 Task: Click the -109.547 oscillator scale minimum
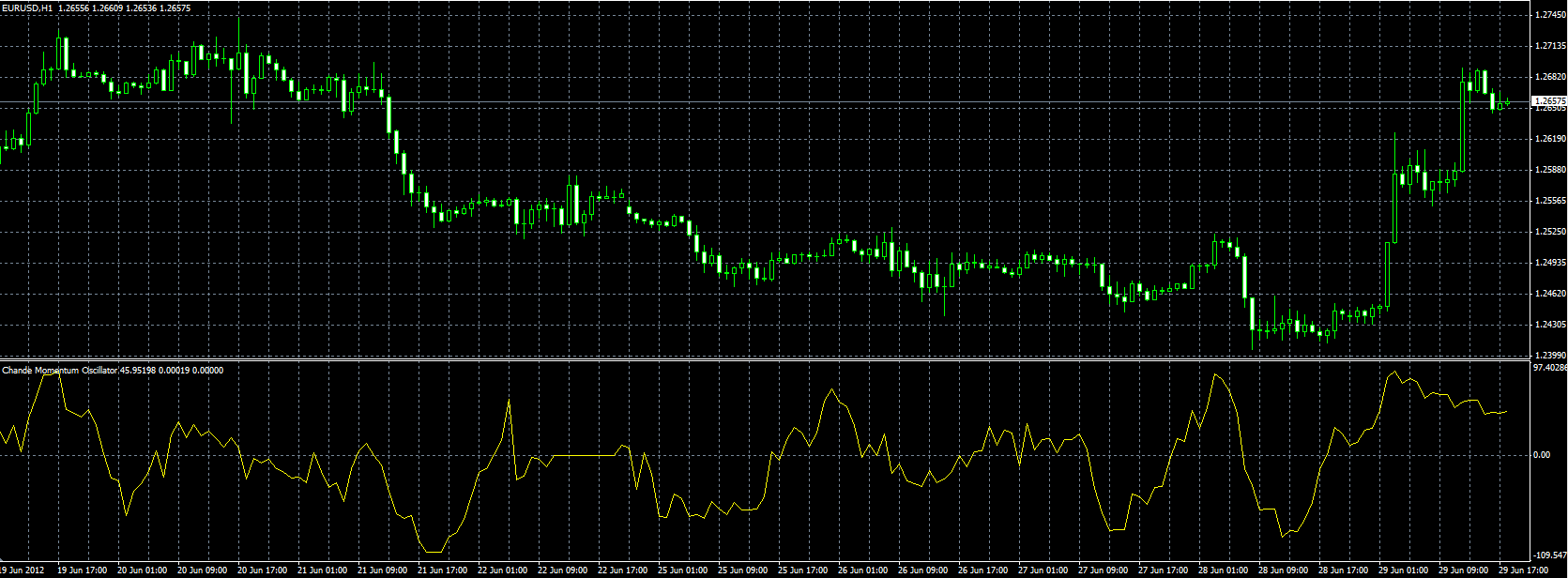[x=1549, y=555]
